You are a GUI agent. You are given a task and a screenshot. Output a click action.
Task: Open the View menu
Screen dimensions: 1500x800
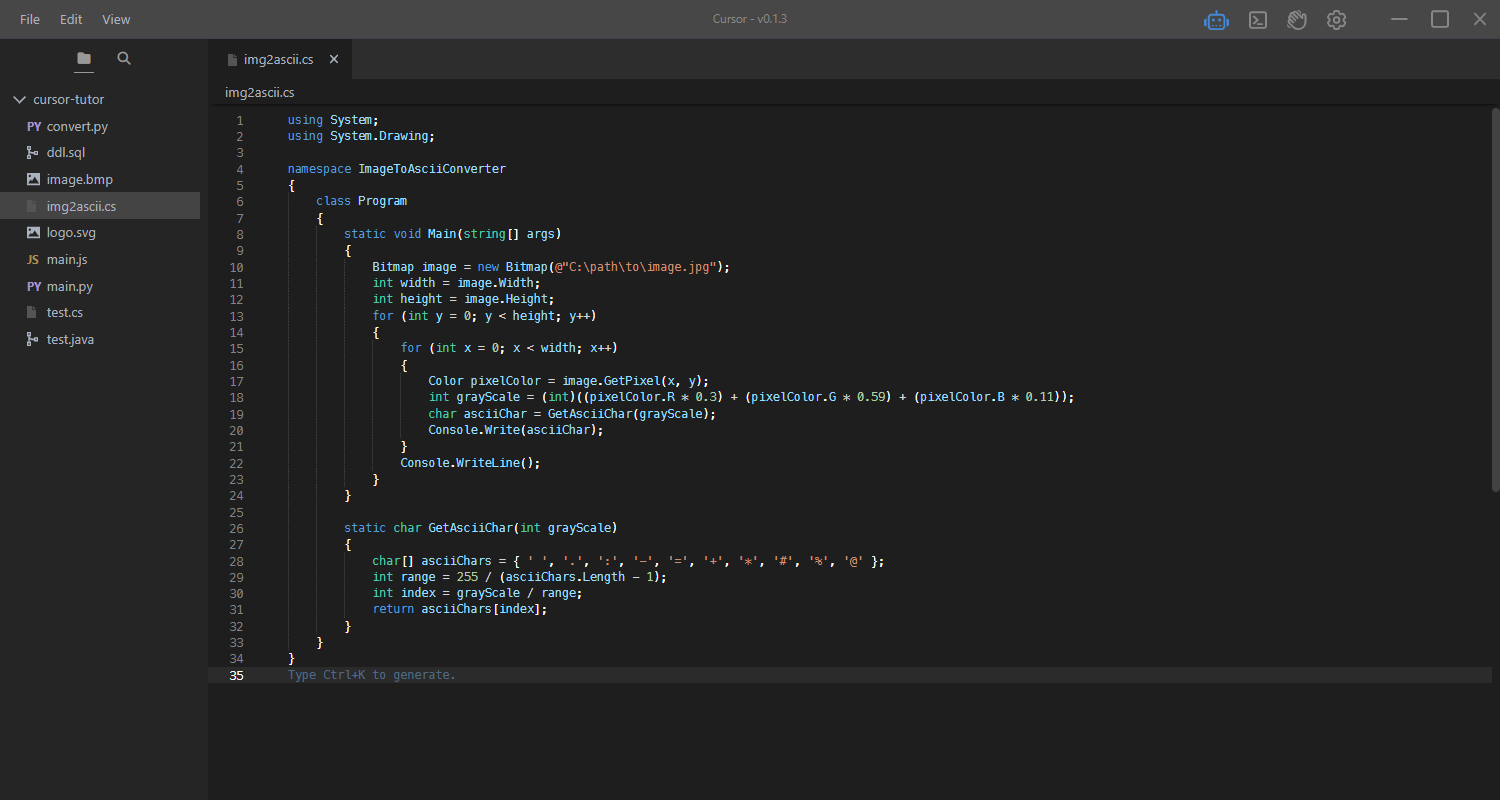coord(116,20)
